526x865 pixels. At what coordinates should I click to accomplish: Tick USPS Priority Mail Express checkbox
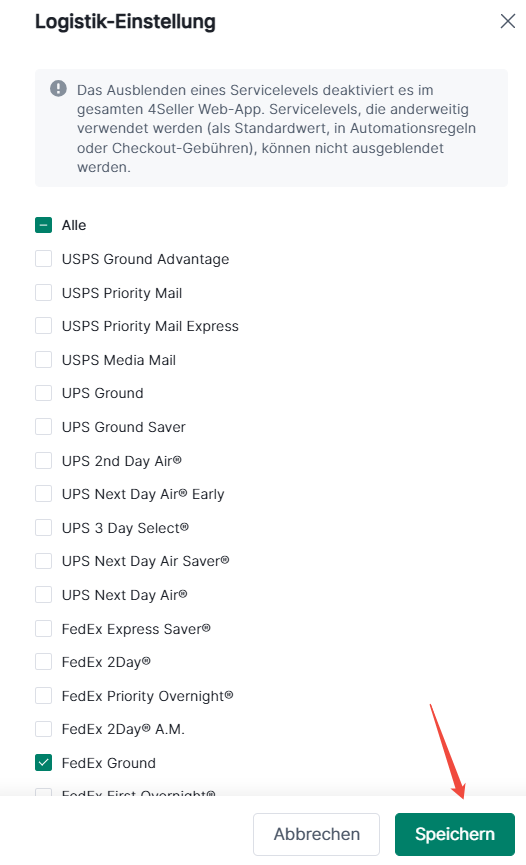(x=44, y=326)
